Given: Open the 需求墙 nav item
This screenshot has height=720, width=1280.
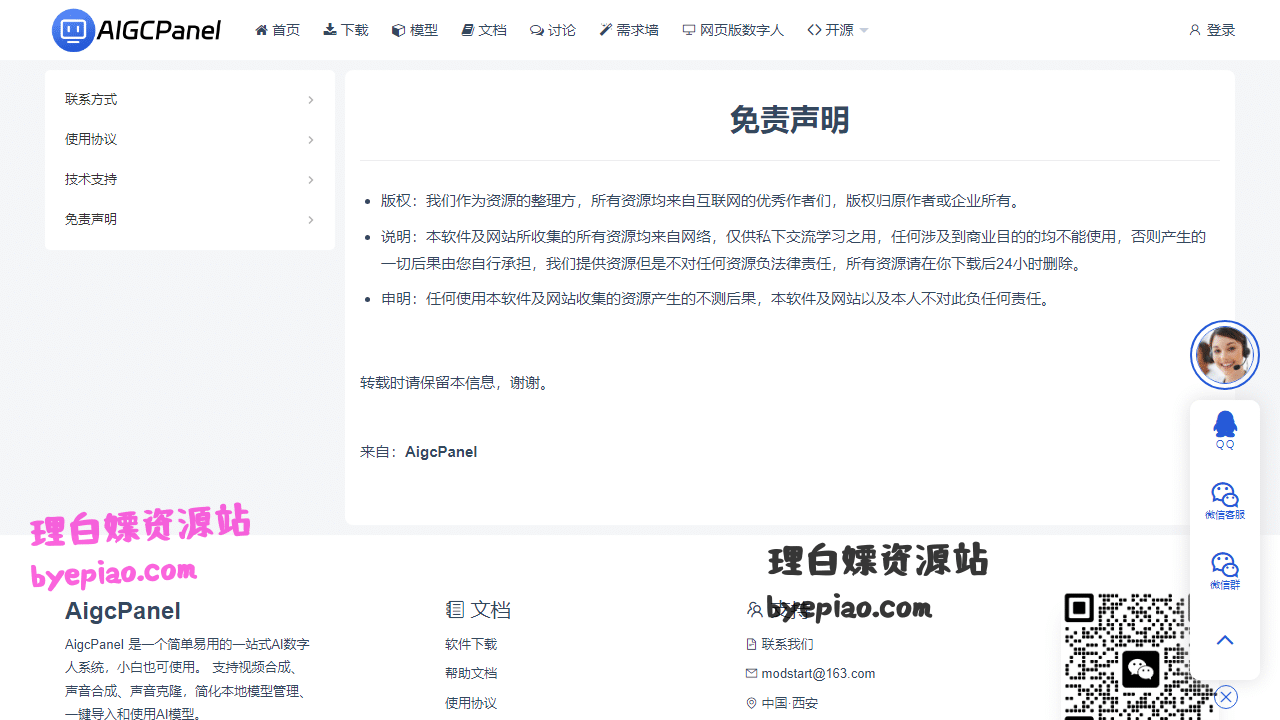Looking at the screenshot, I should 629,30.
